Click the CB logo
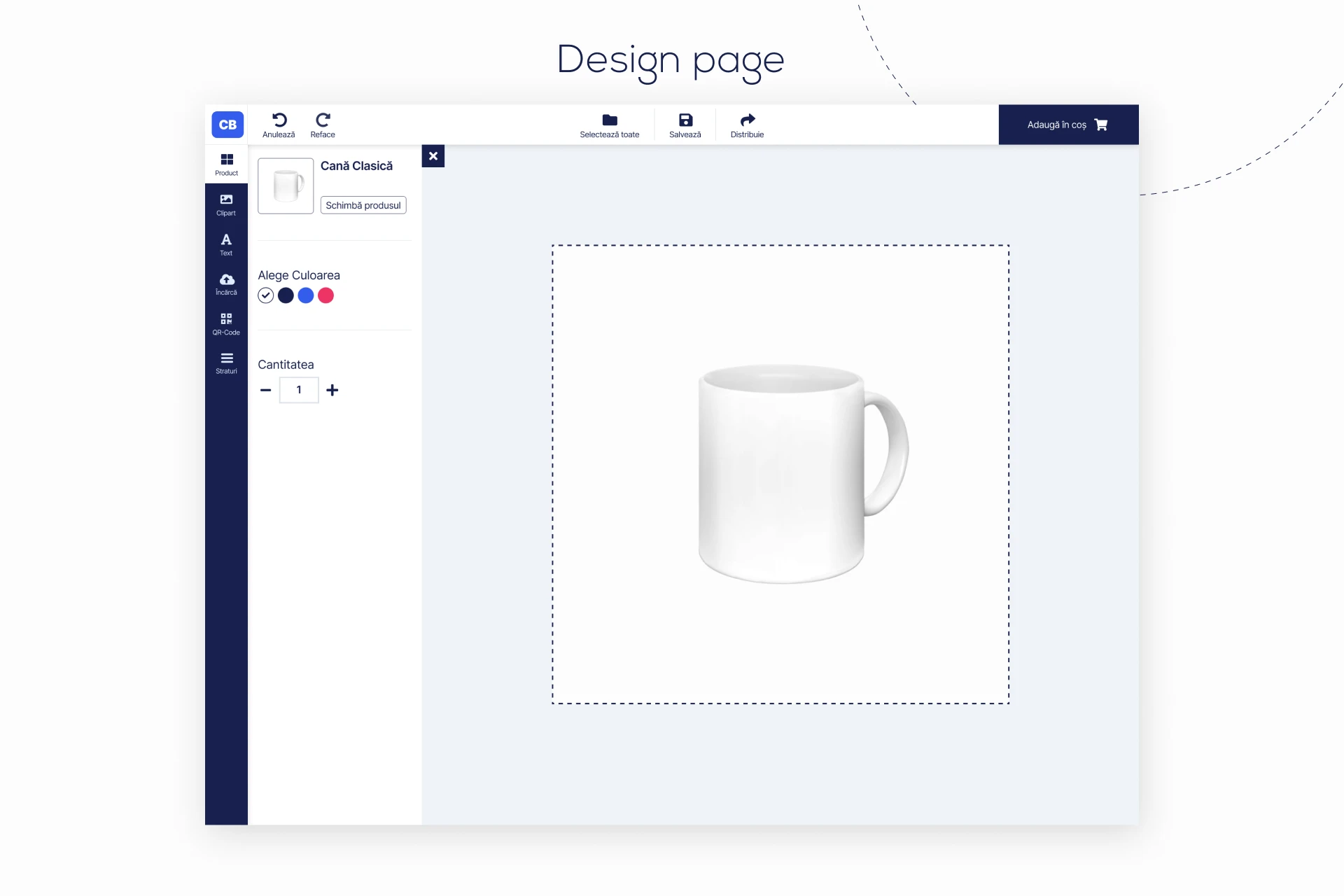The image size is (1344, 896). (x=227, y=125)
